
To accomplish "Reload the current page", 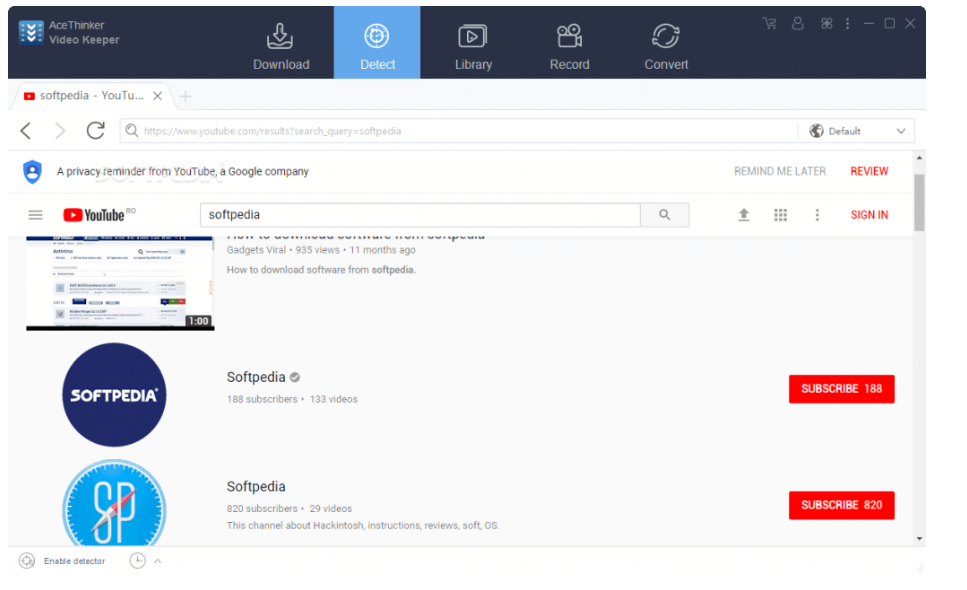I will click(x=95, y=131).
